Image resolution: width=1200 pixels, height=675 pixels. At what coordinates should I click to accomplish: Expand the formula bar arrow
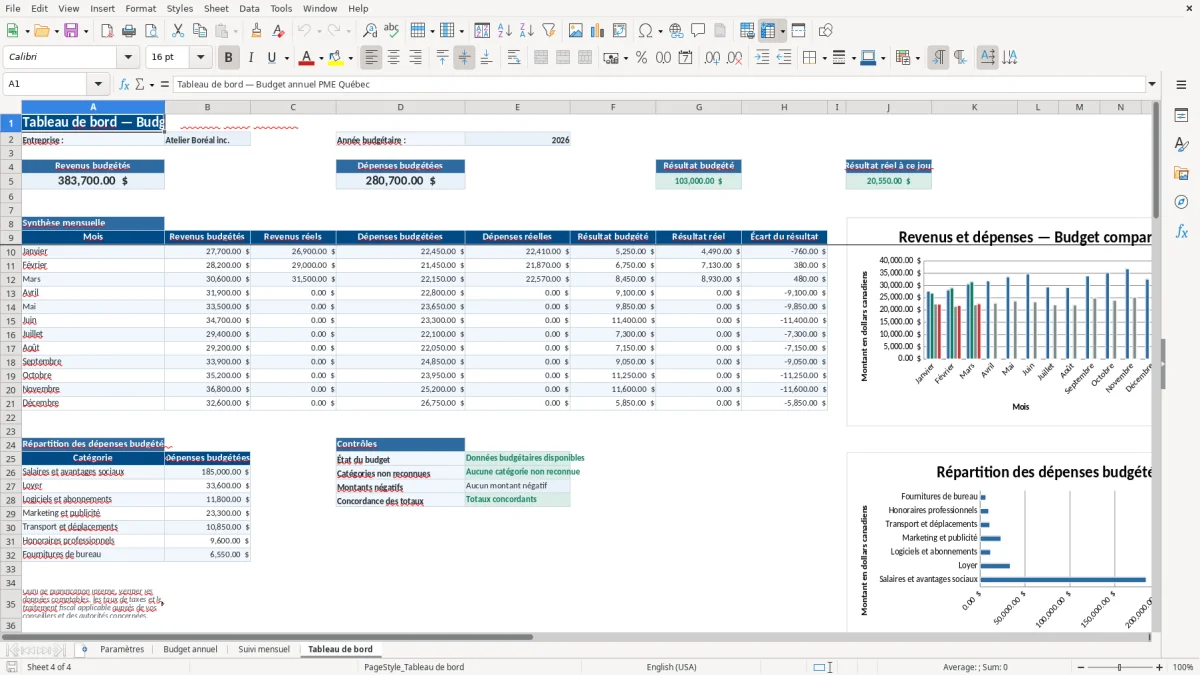coord(1152,84)
